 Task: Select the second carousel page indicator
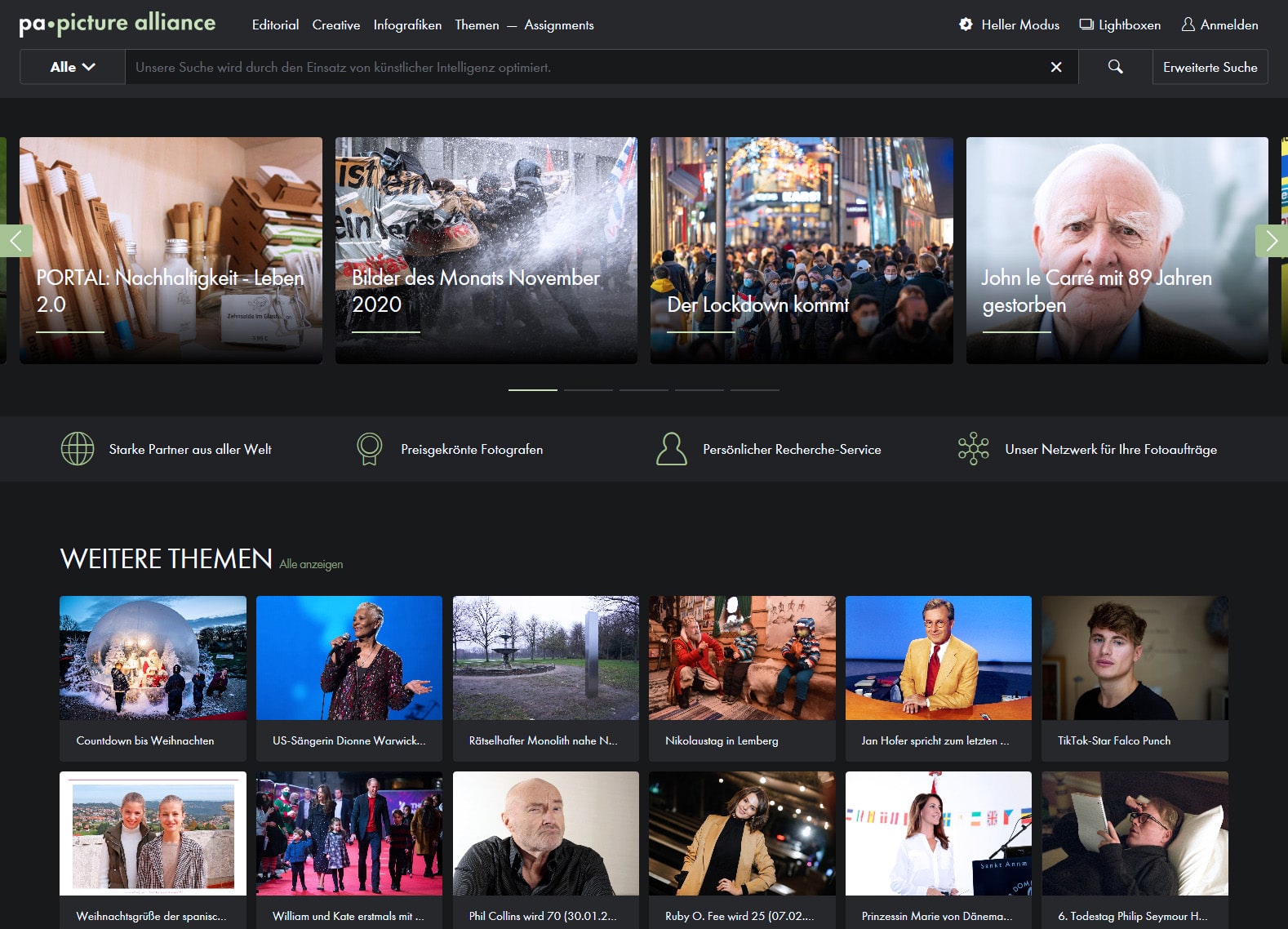(588, 390)
